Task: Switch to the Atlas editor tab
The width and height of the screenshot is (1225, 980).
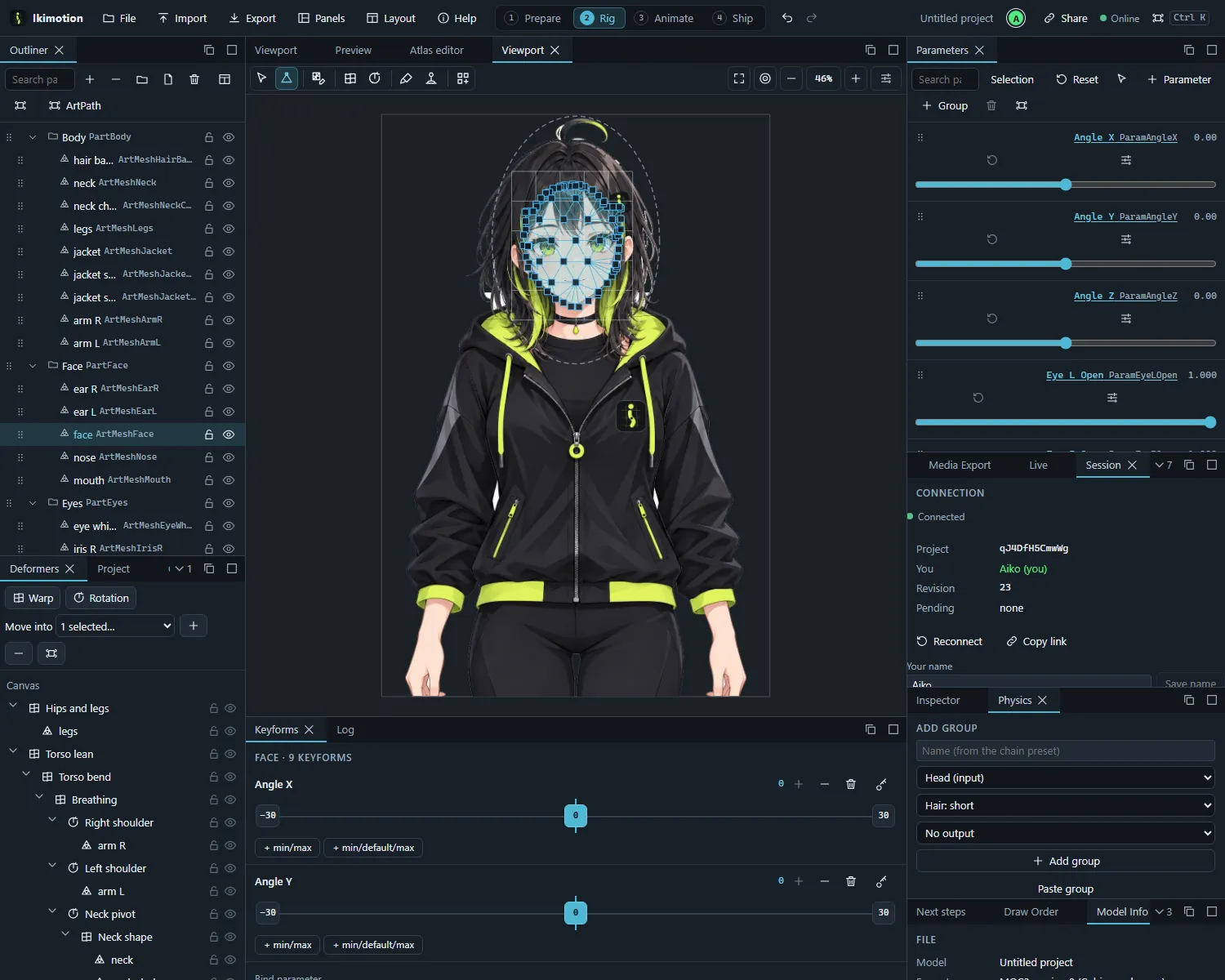Action: [x=437, y=50]
